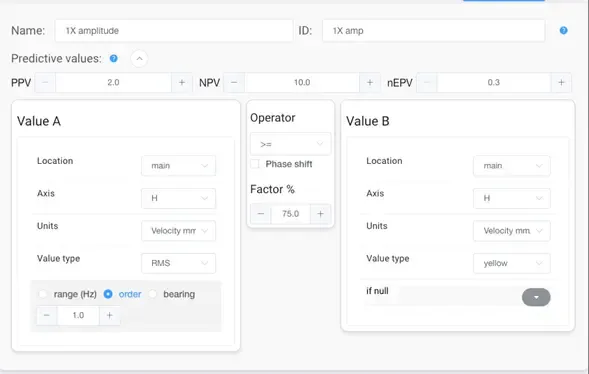Click the help icon next to the ID field
The width and height of the screenshot is (589, 374).
563,30
